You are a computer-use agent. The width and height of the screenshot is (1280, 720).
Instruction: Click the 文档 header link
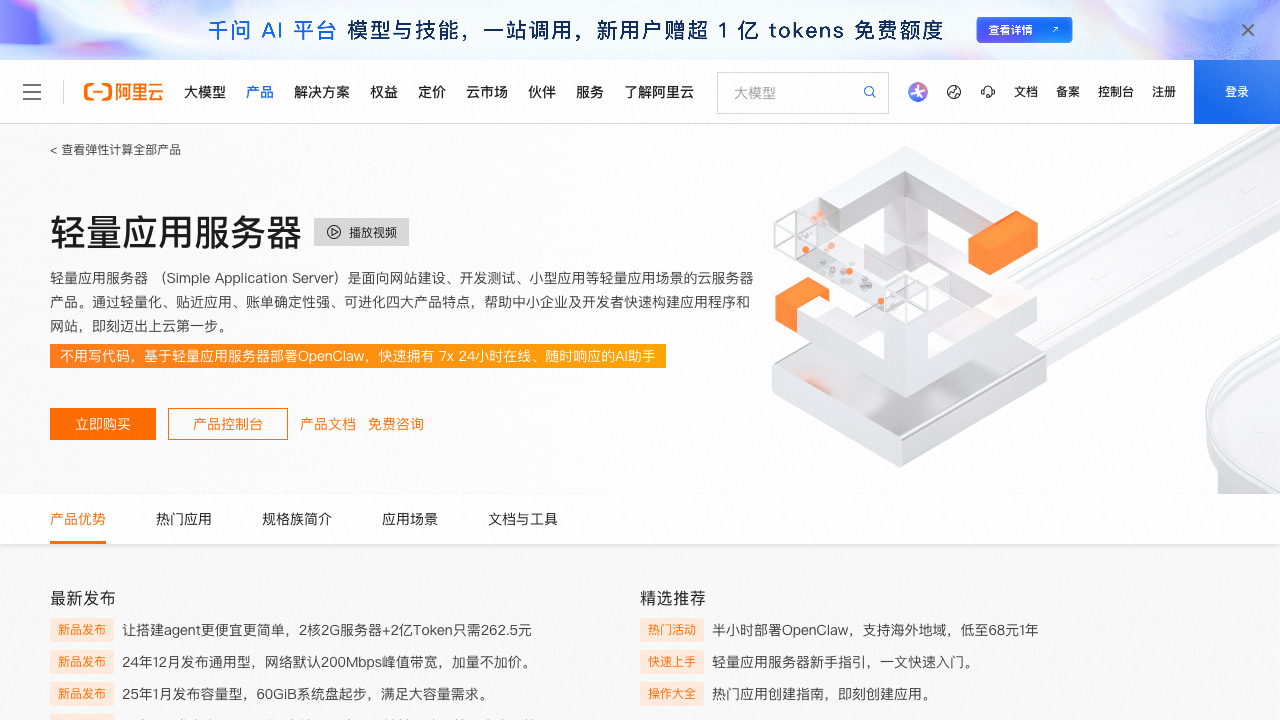[1026, 92]
